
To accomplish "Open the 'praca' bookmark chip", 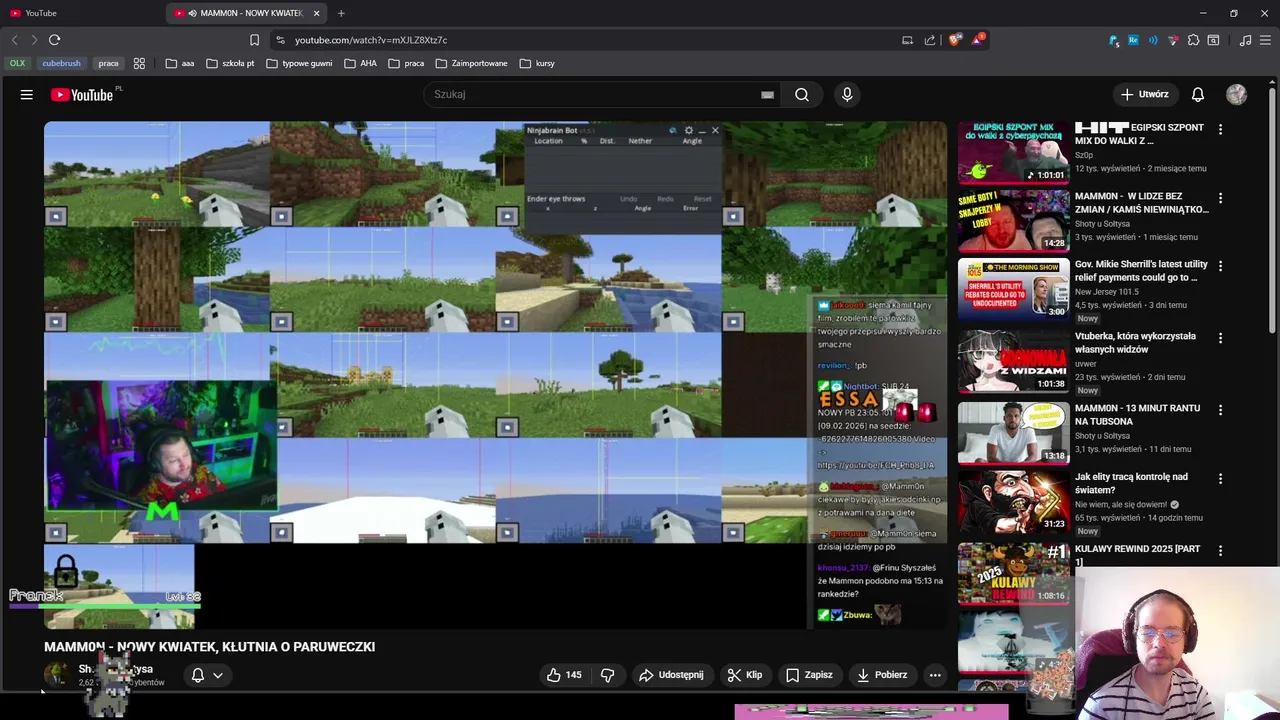I will point(108,63).
